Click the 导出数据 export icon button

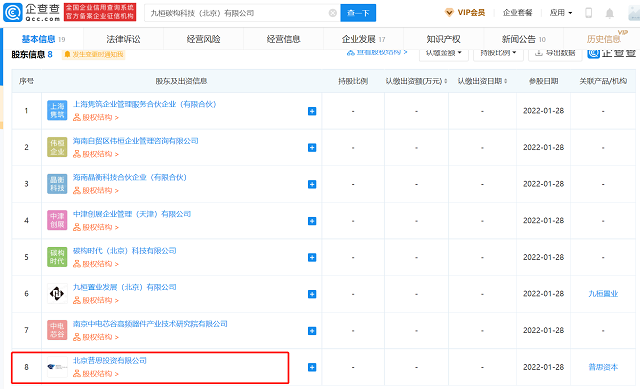coord(555,53)
